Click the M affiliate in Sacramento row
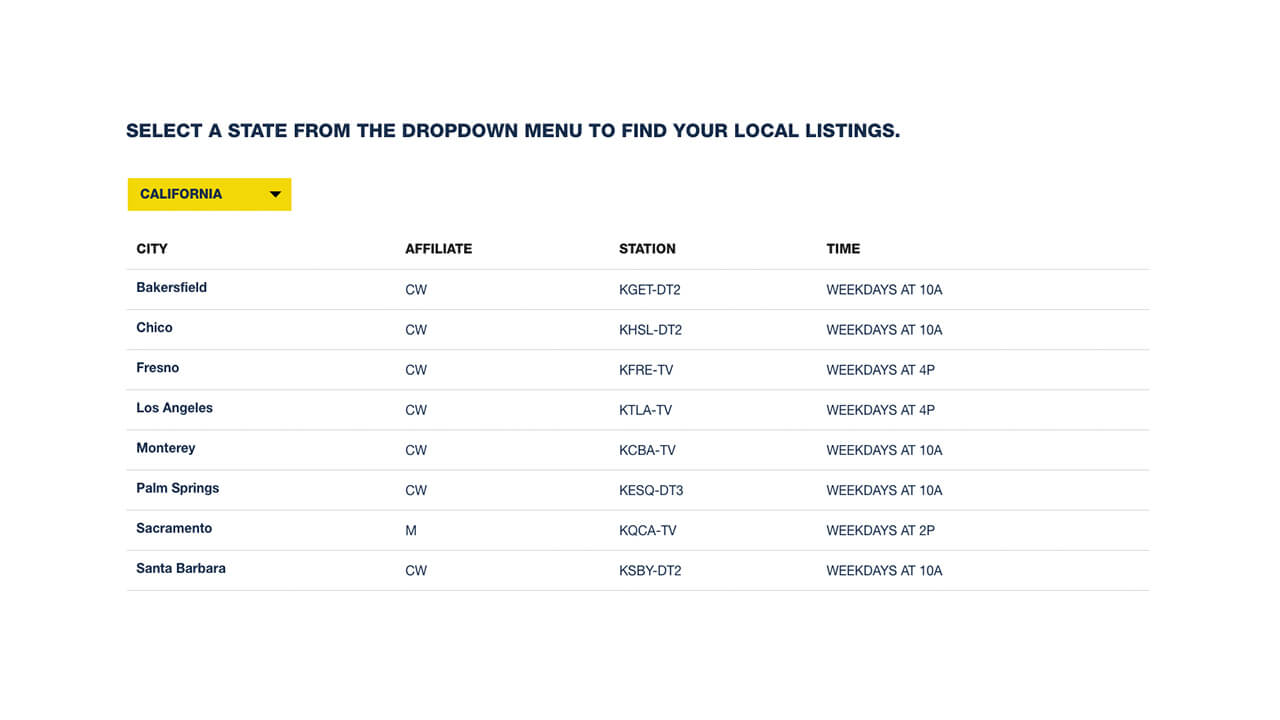The height and width of the screenshot is (720, 1280). [x=411, y=530]
